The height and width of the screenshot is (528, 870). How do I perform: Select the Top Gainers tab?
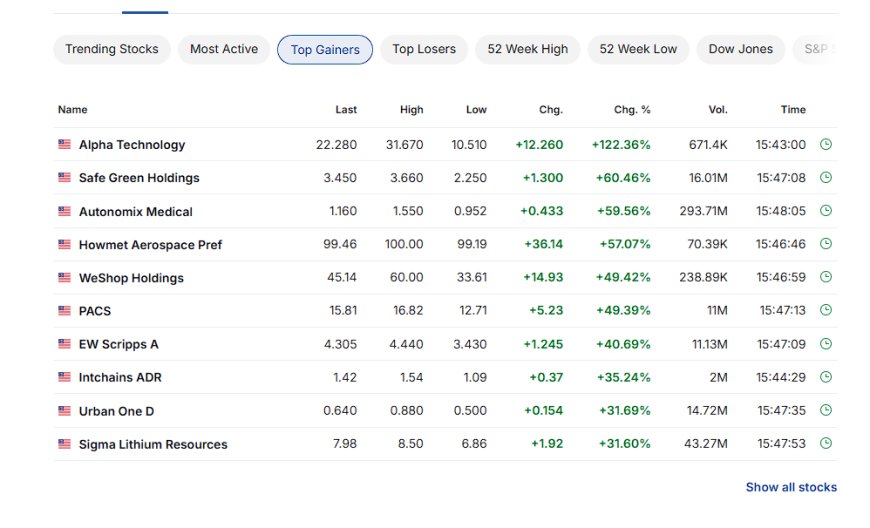click(x=325, y=50)
